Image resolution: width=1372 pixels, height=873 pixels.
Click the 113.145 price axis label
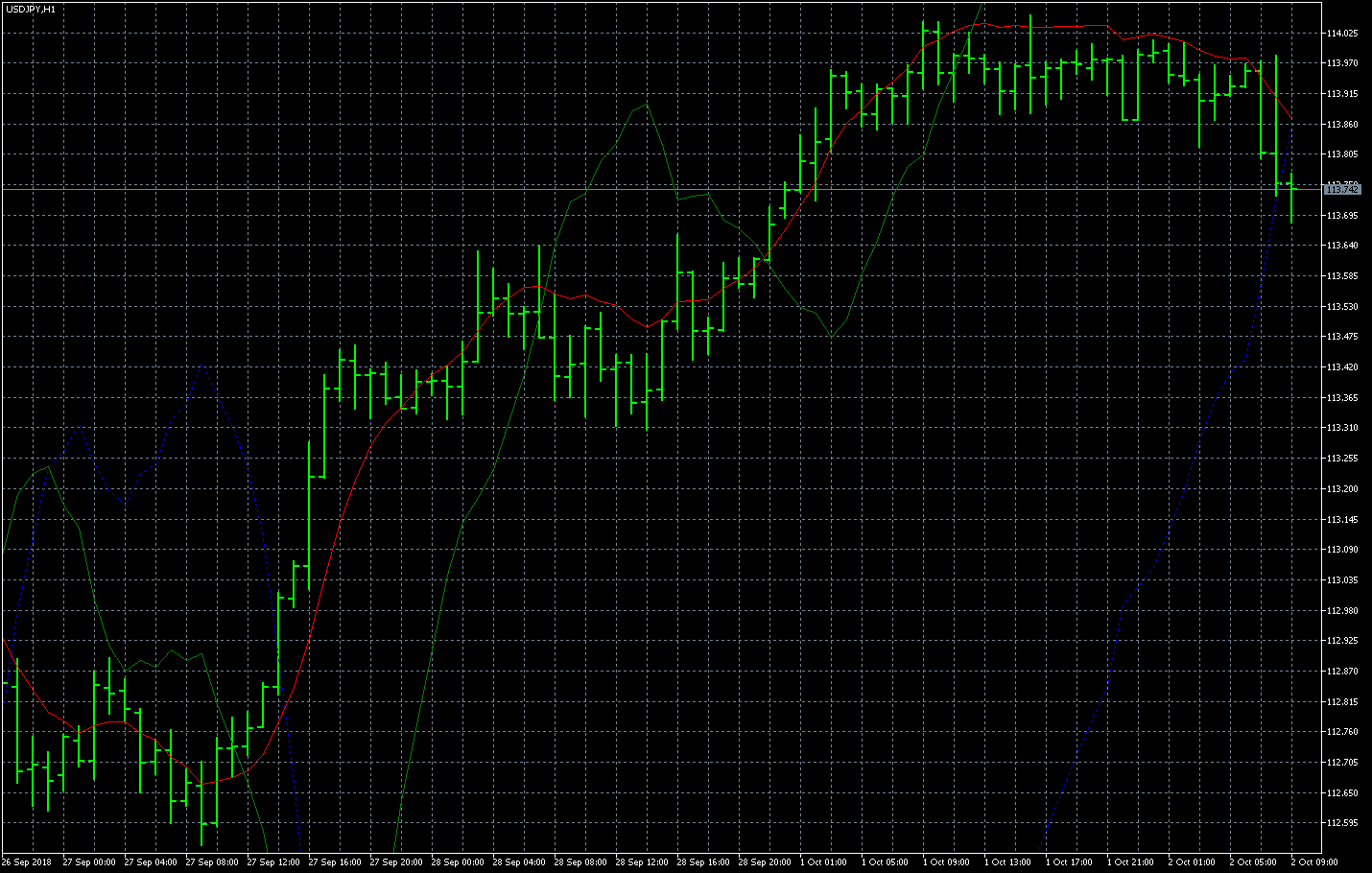click(x=1342, y=520)
